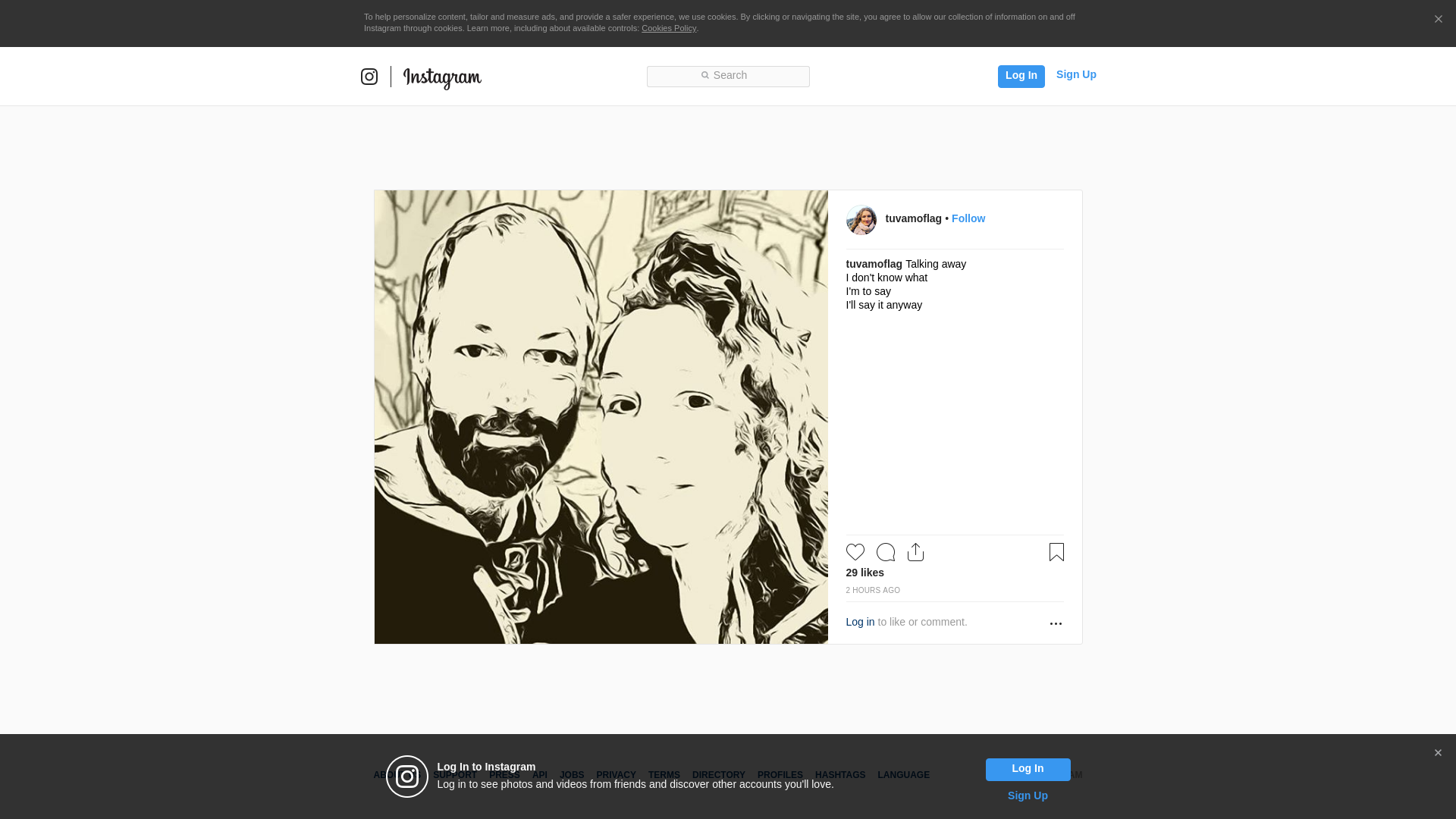The width and height of the screenshot is (1456, 819).
Task: Share the post with the share icon
Action: point(916,552)
